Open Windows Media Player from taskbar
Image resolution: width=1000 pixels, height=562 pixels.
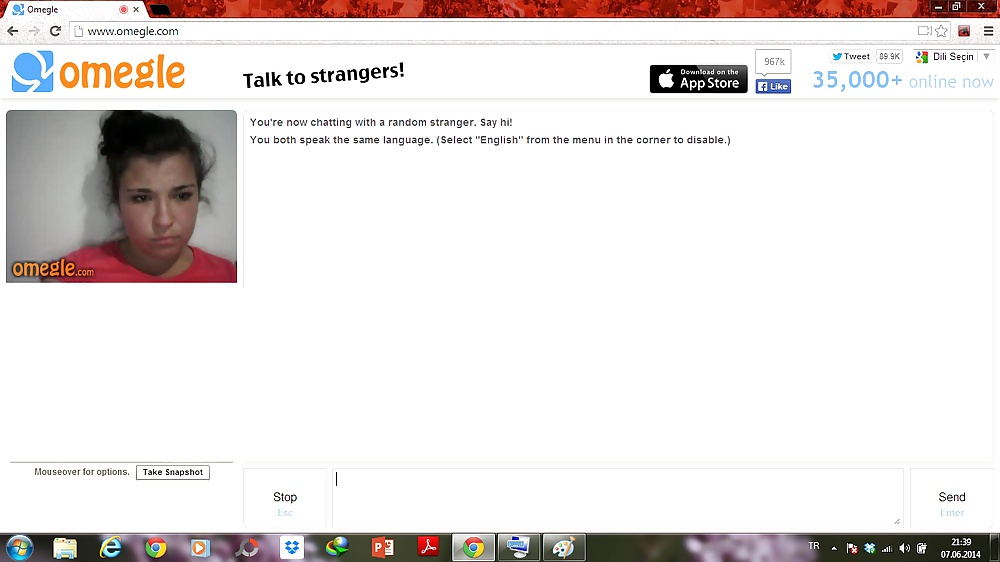[x=200, y=548]
